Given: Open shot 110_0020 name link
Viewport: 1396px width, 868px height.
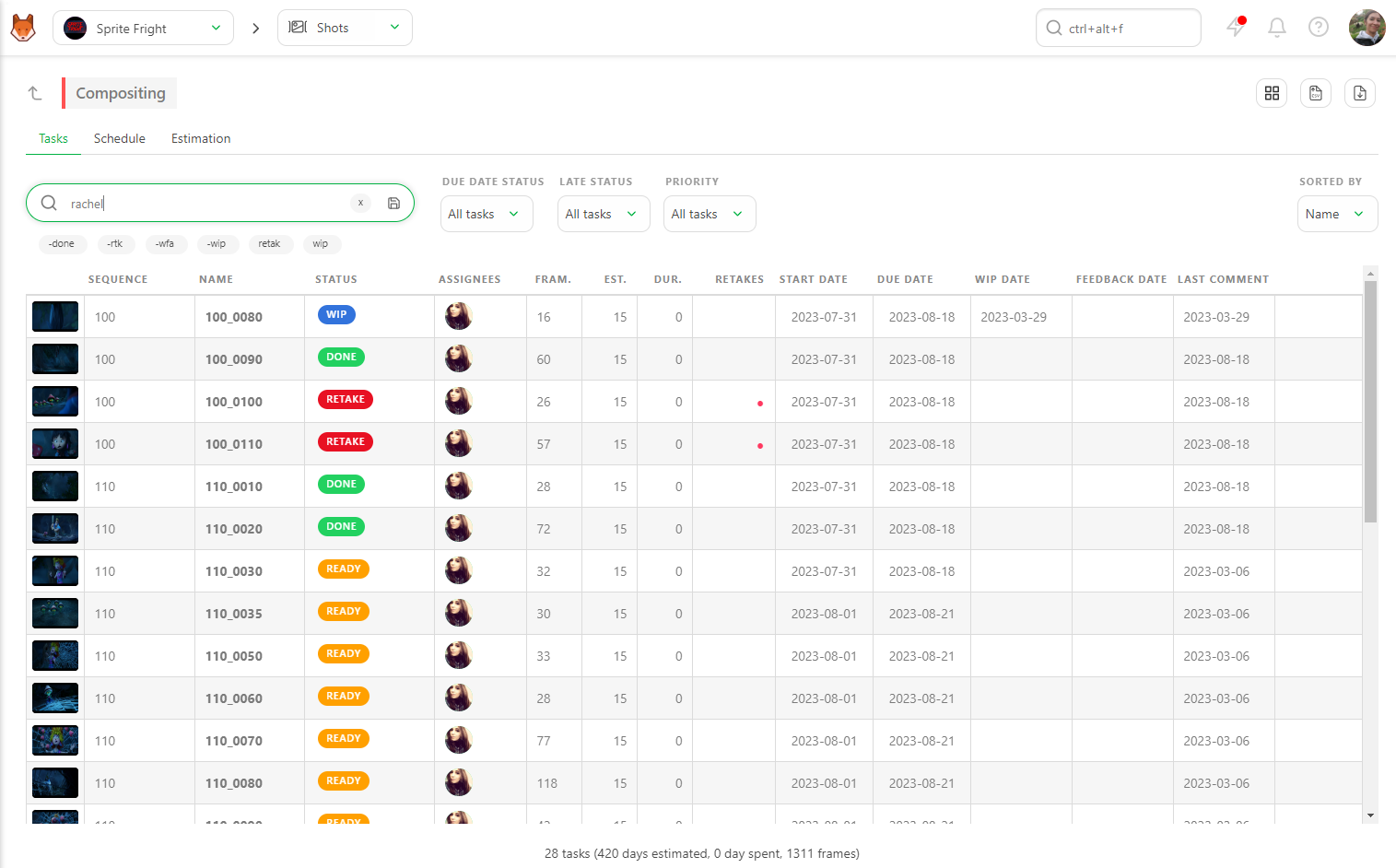Looking at the screenshot, I should pyautogui.click(x=234, y=529).
